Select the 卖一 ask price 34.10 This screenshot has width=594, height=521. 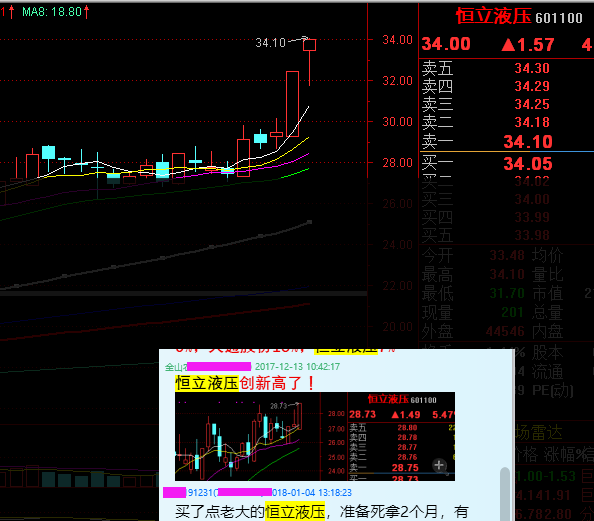tap(528, 142)
